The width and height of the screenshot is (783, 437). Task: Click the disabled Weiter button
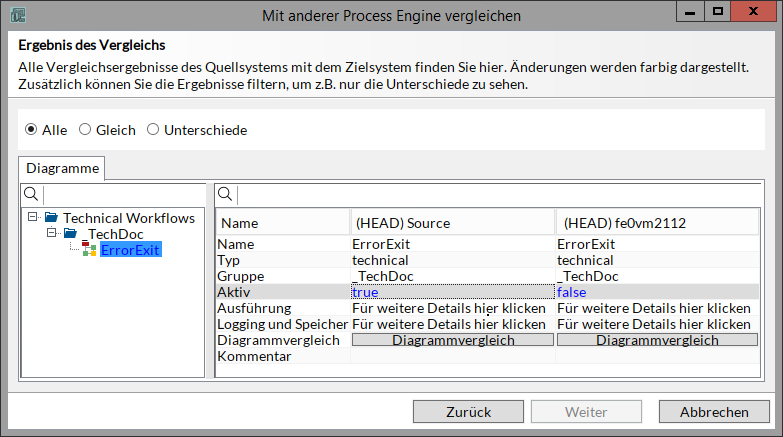point(586,412)
